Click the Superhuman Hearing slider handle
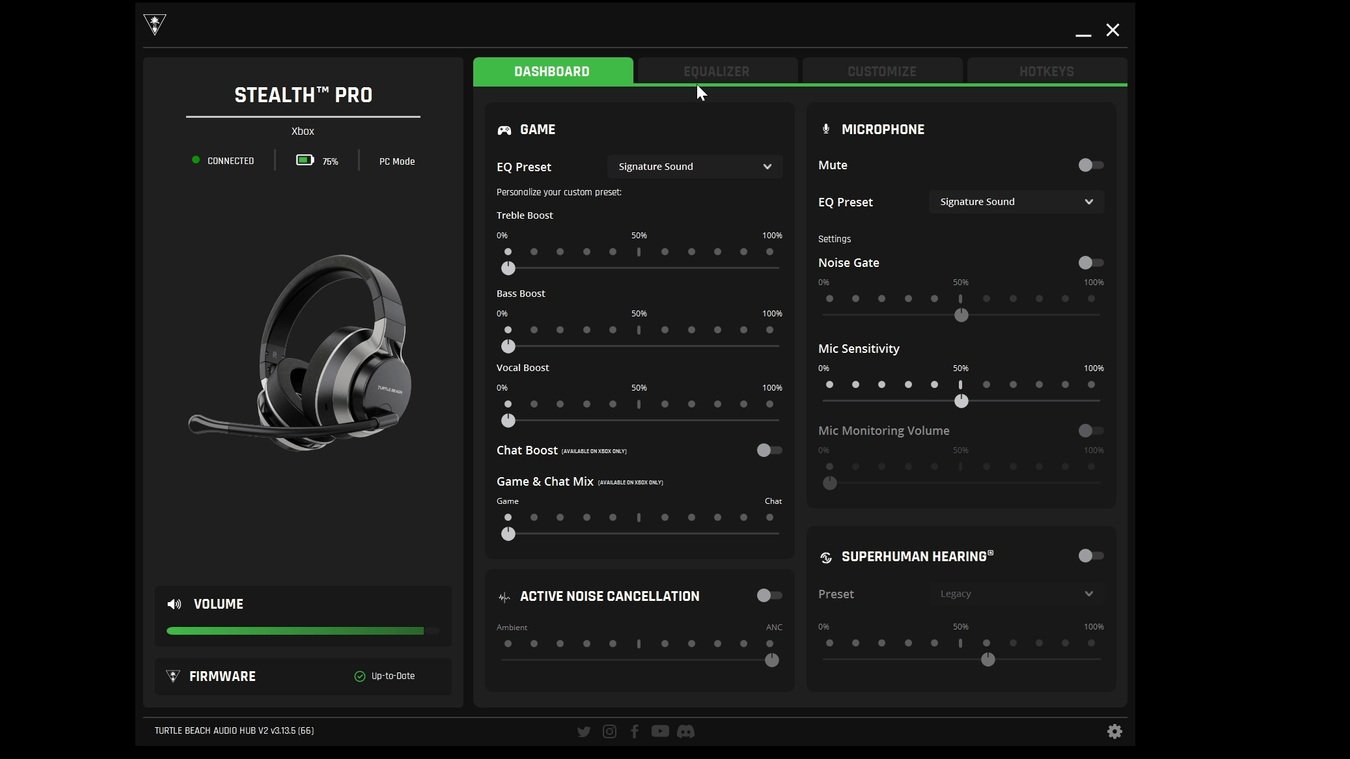The width and height of the screenshot is (1350, 759). coord(988,660)
